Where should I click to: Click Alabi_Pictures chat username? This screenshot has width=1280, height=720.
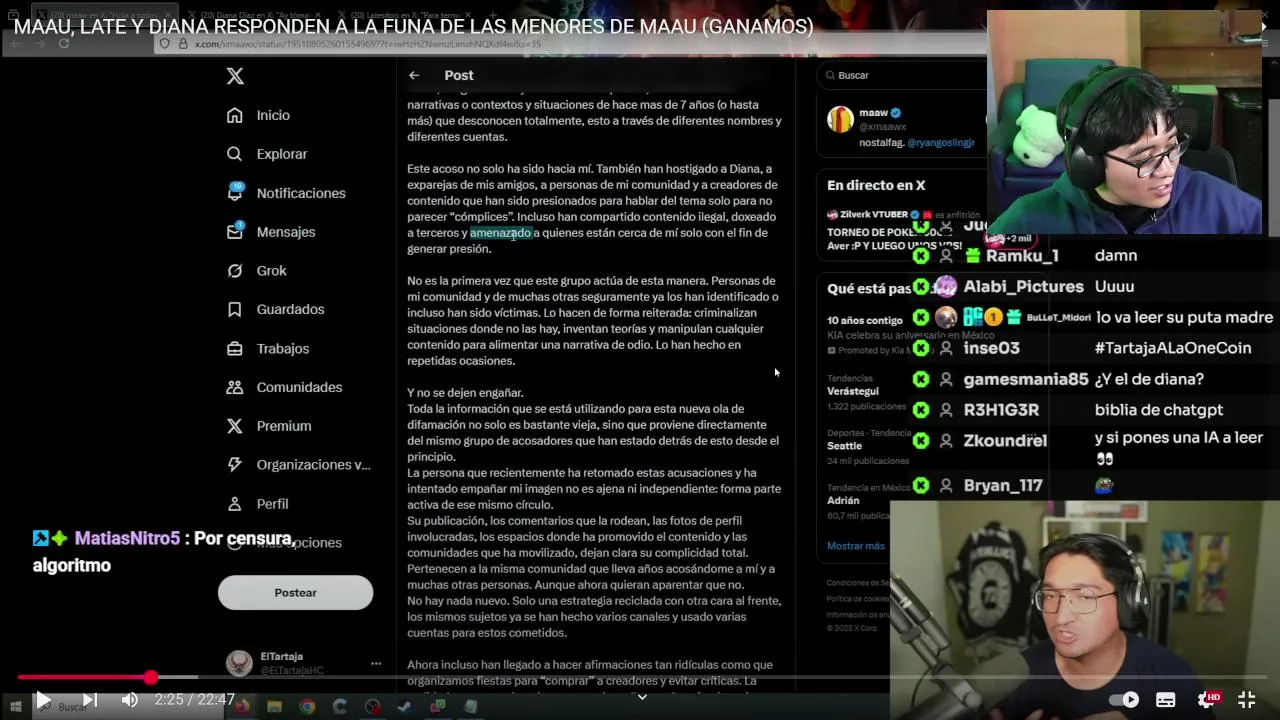1023,287
